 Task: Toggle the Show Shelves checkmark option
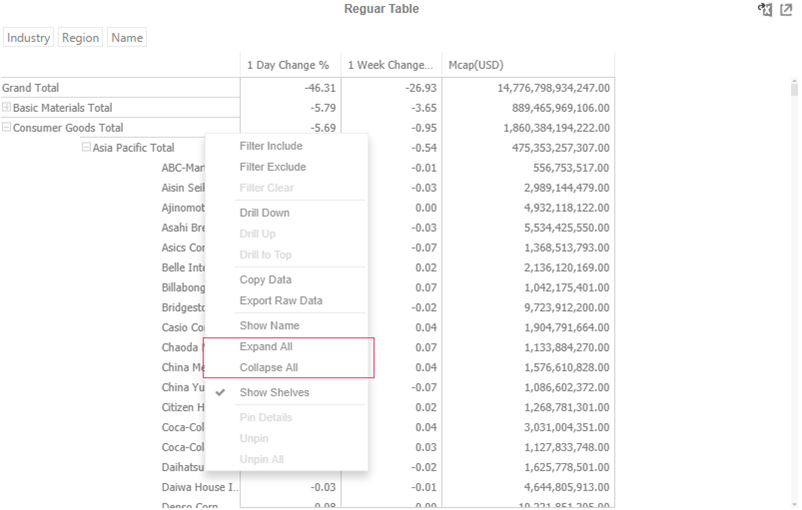274,393
